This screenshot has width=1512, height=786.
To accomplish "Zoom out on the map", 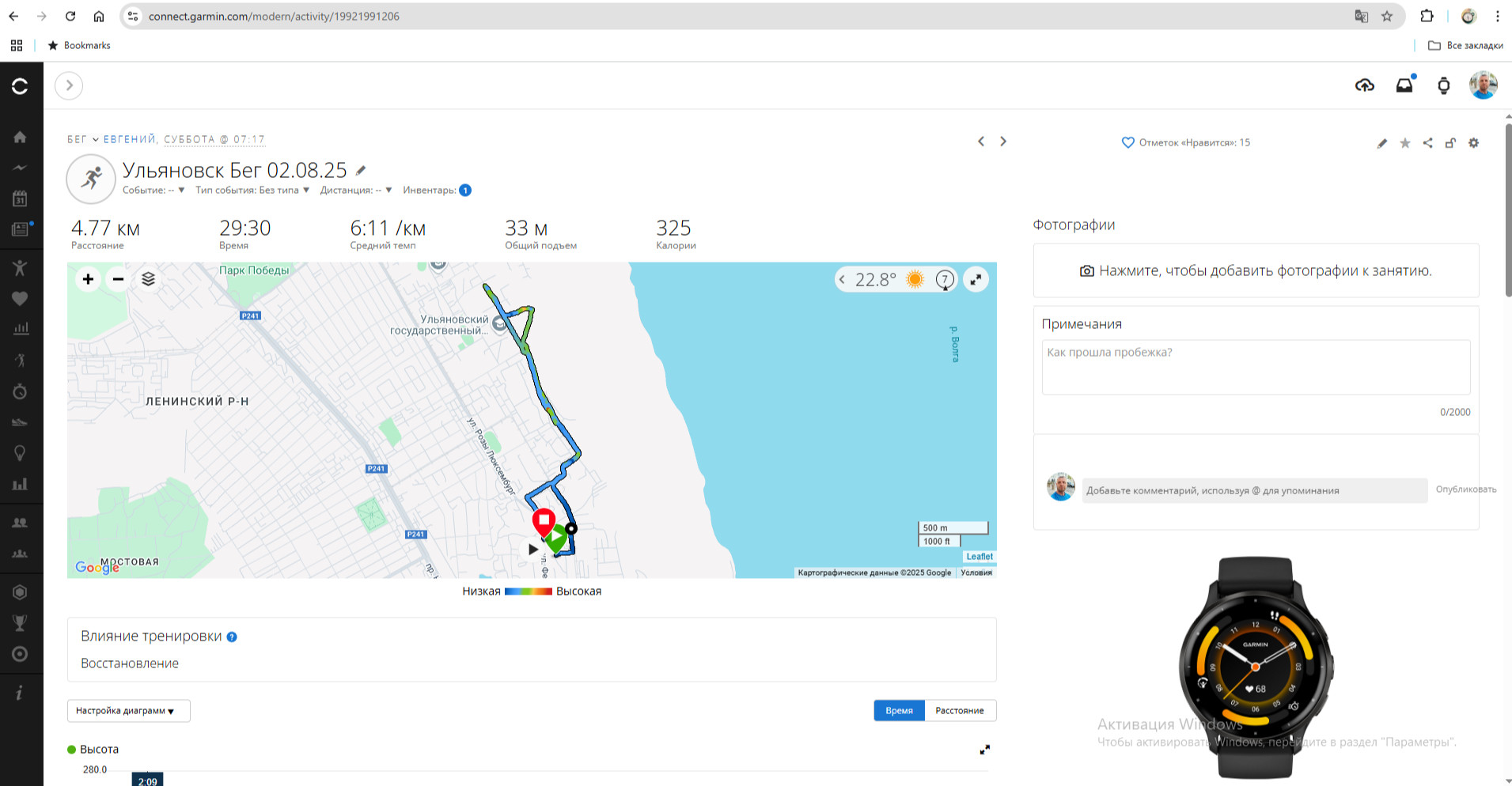I will (x=118, y=279).
